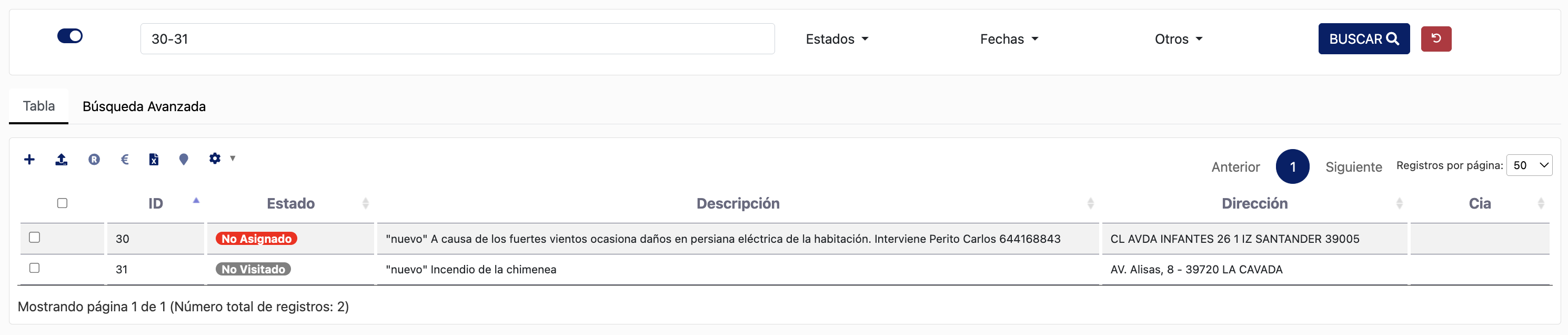Click address AV. Alisas, 8 LA CAVADA

(x=1196, y=269)
